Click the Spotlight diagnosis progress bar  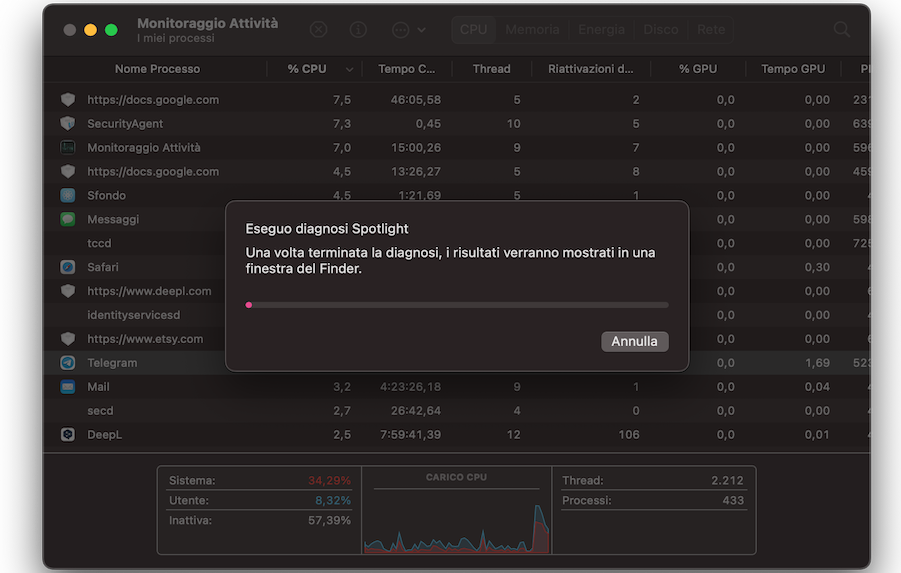point(457,305)
